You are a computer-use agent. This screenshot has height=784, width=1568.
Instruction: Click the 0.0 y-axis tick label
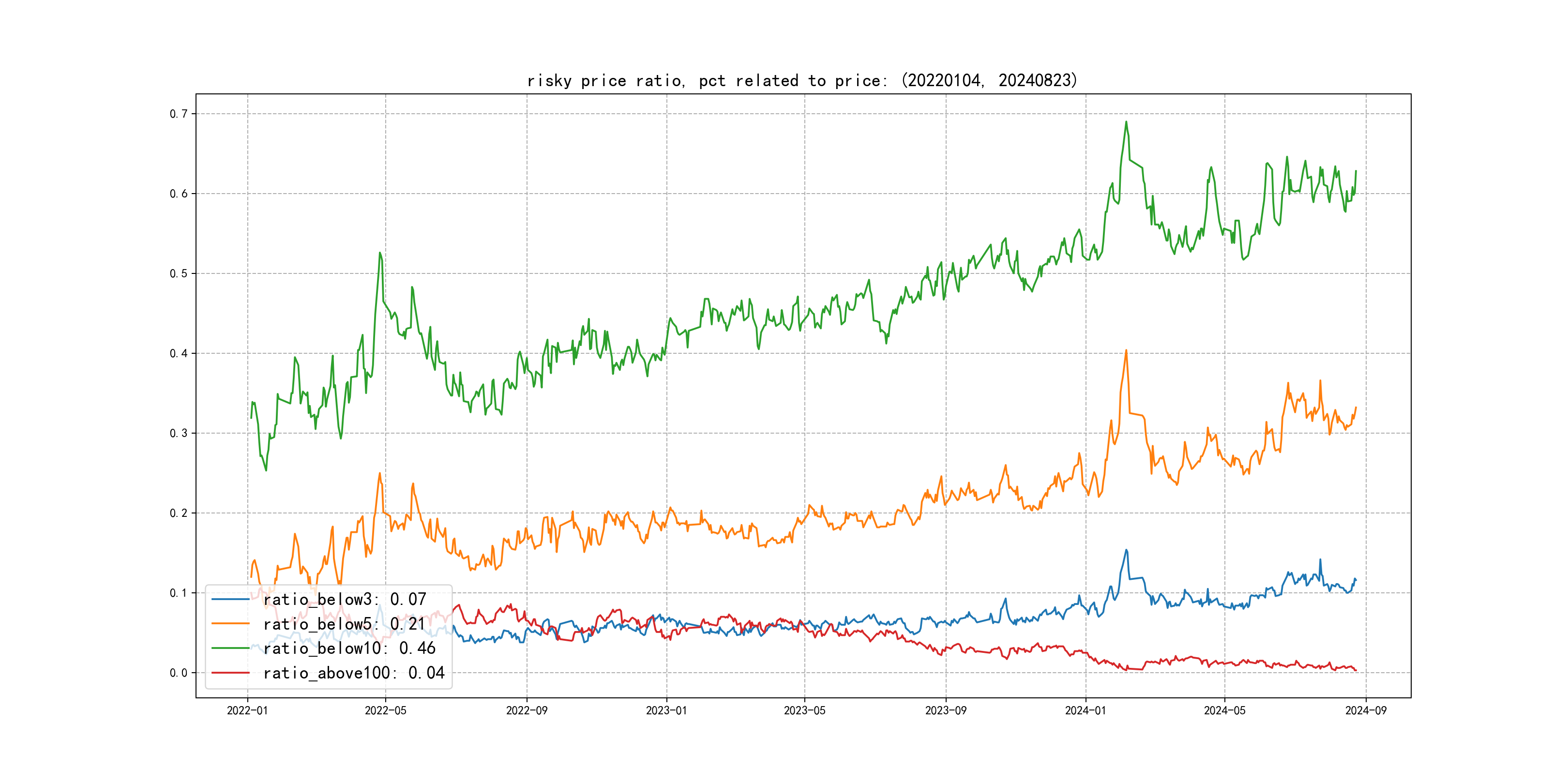179,673
